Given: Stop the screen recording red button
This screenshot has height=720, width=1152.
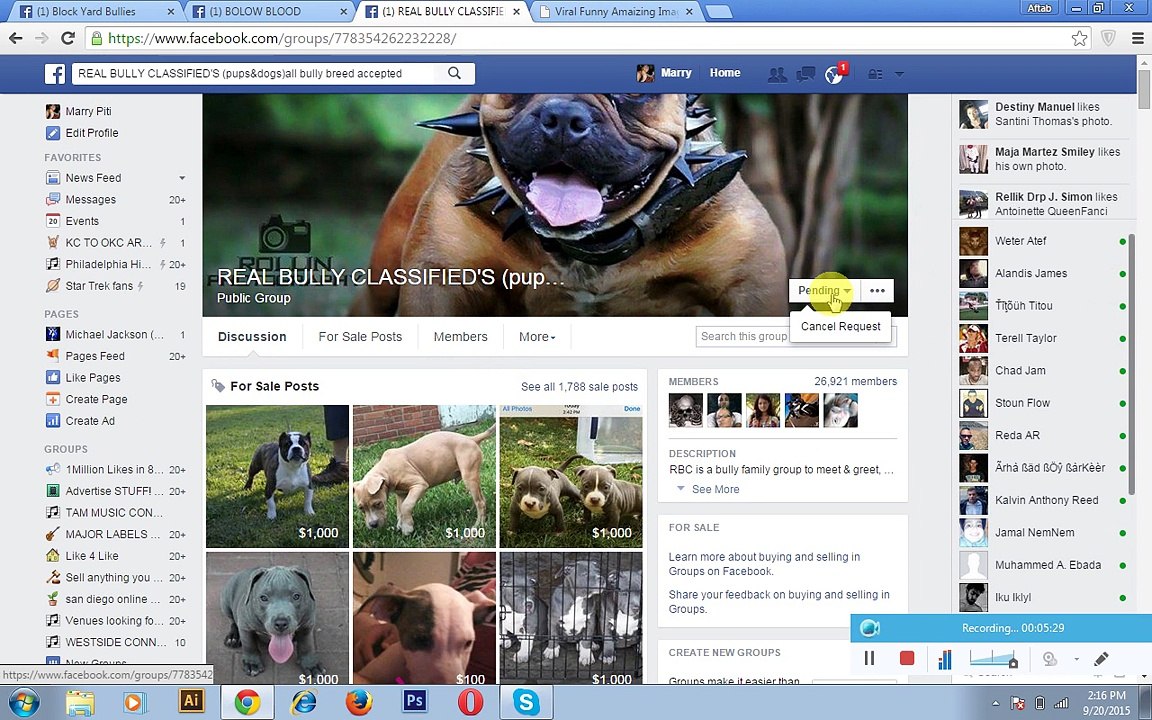Looking at the screenshot, I should click(x=907, y=658).
